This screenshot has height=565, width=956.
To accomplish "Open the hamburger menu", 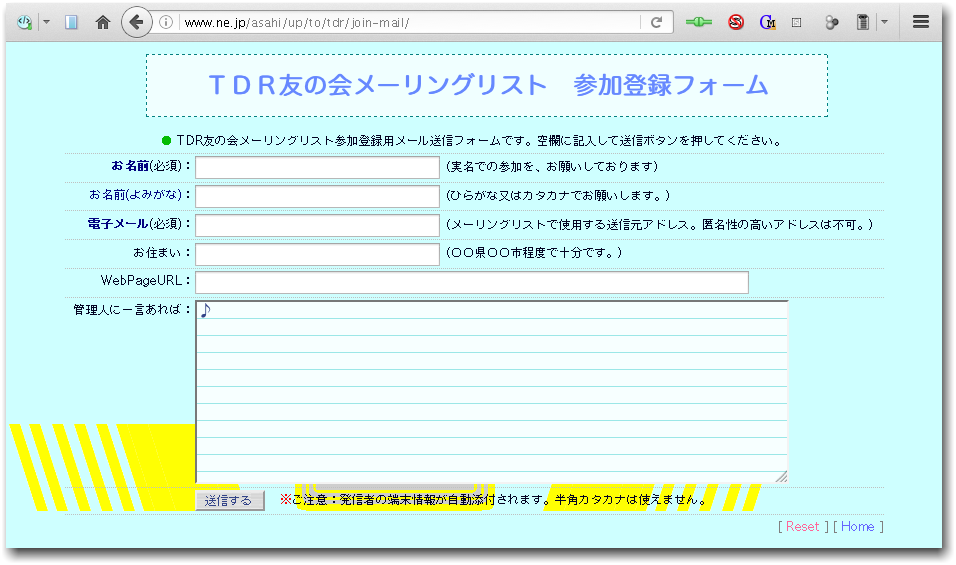I will (x=921, y=22).
